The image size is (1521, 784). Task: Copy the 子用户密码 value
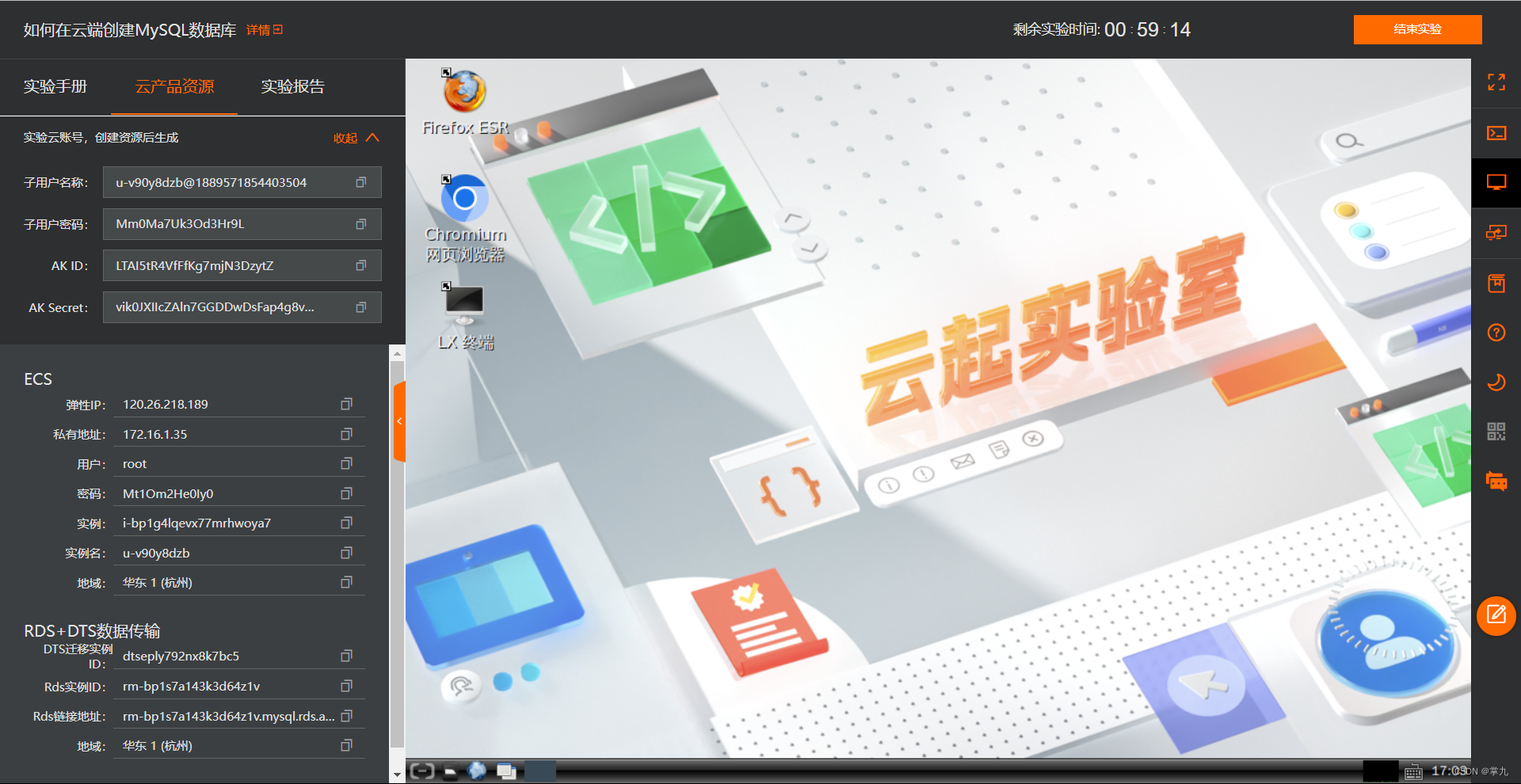click(x=361, y=224)
